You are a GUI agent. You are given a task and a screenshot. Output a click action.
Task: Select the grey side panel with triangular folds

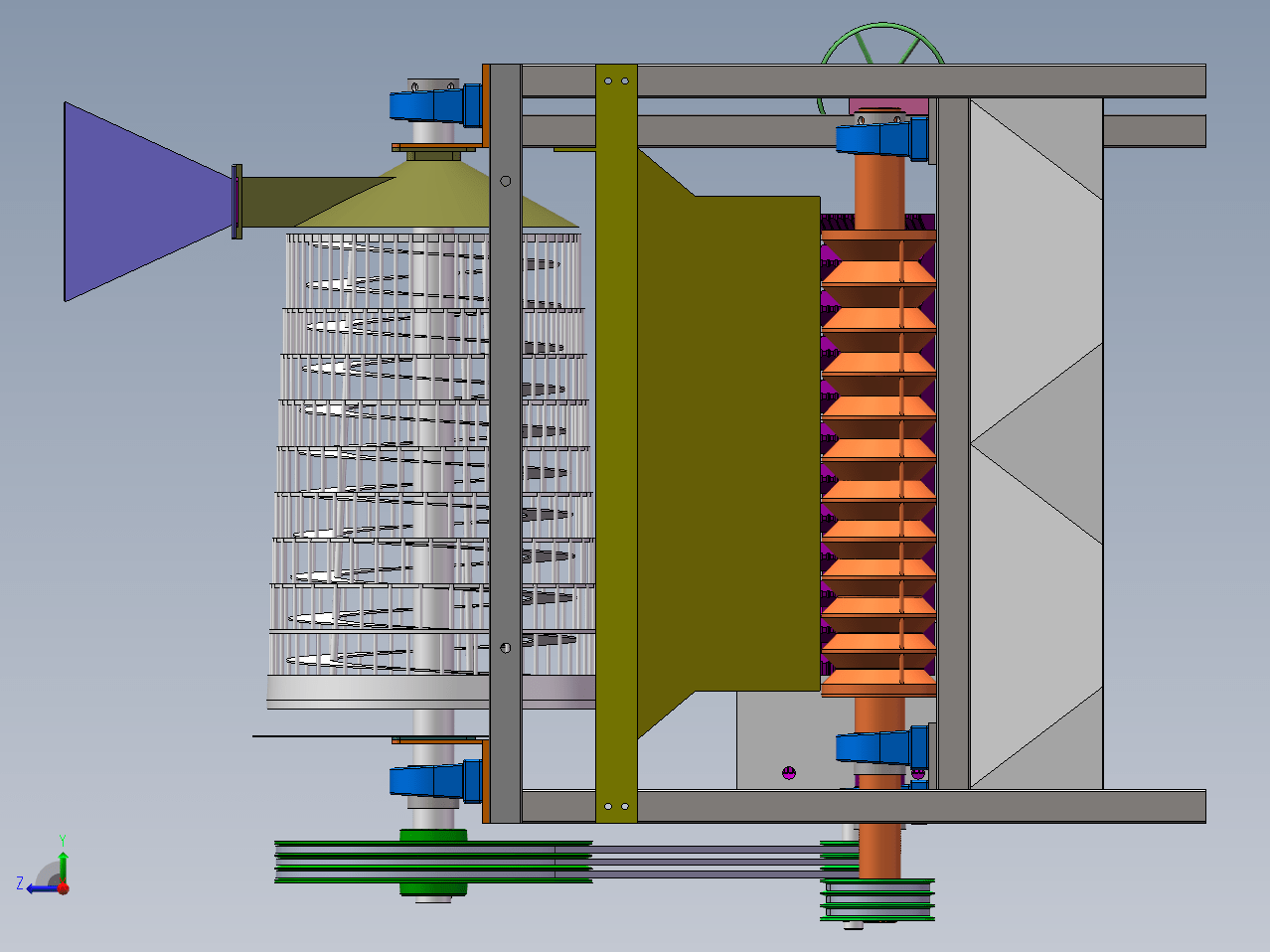1035,443
